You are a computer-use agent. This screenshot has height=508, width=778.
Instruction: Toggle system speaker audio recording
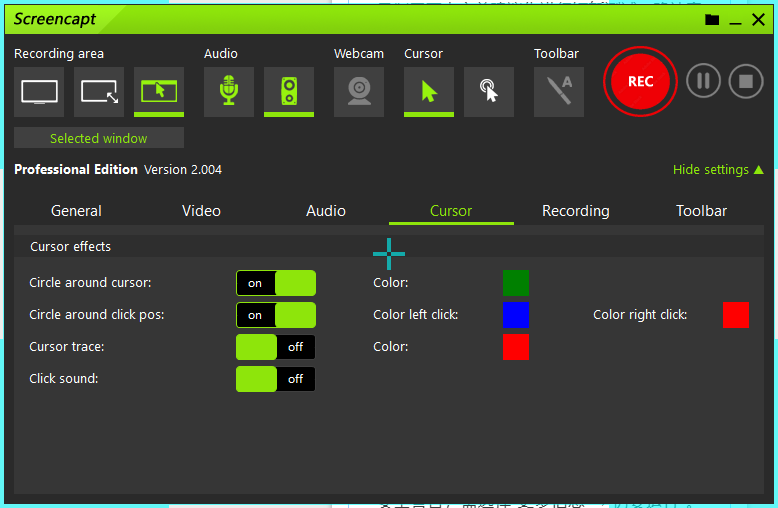click(289, 92)
